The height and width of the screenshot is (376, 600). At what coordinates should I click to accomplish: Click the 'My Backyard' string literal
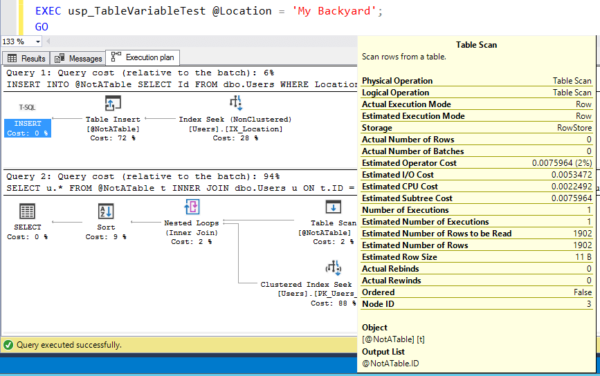334,11
